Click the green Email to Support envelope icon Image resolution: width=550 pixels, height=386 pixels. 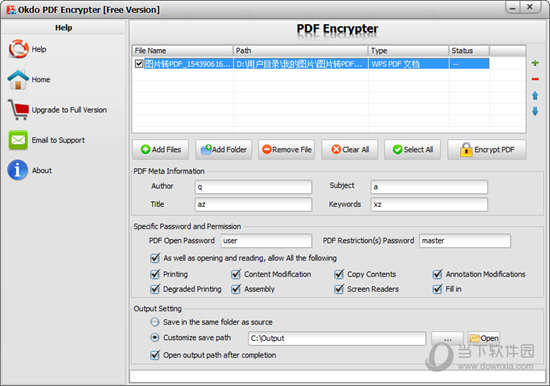pyautogui.click(x=18, y=140)
